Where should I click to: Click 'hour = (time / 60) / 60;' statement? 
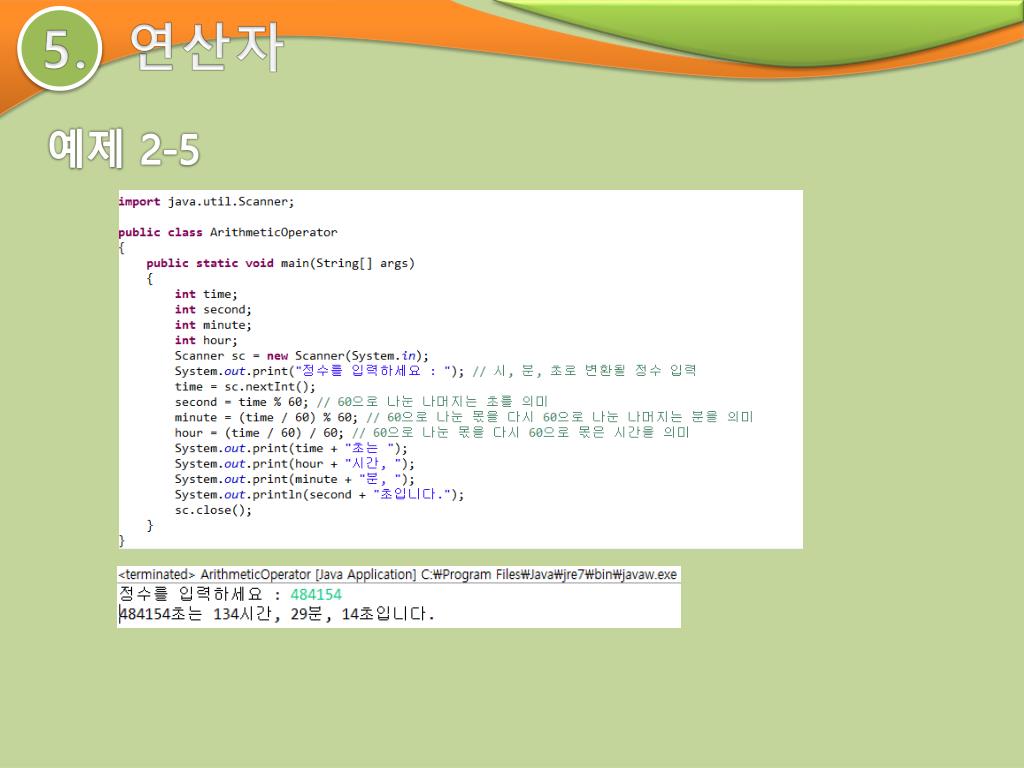[259, 432]
